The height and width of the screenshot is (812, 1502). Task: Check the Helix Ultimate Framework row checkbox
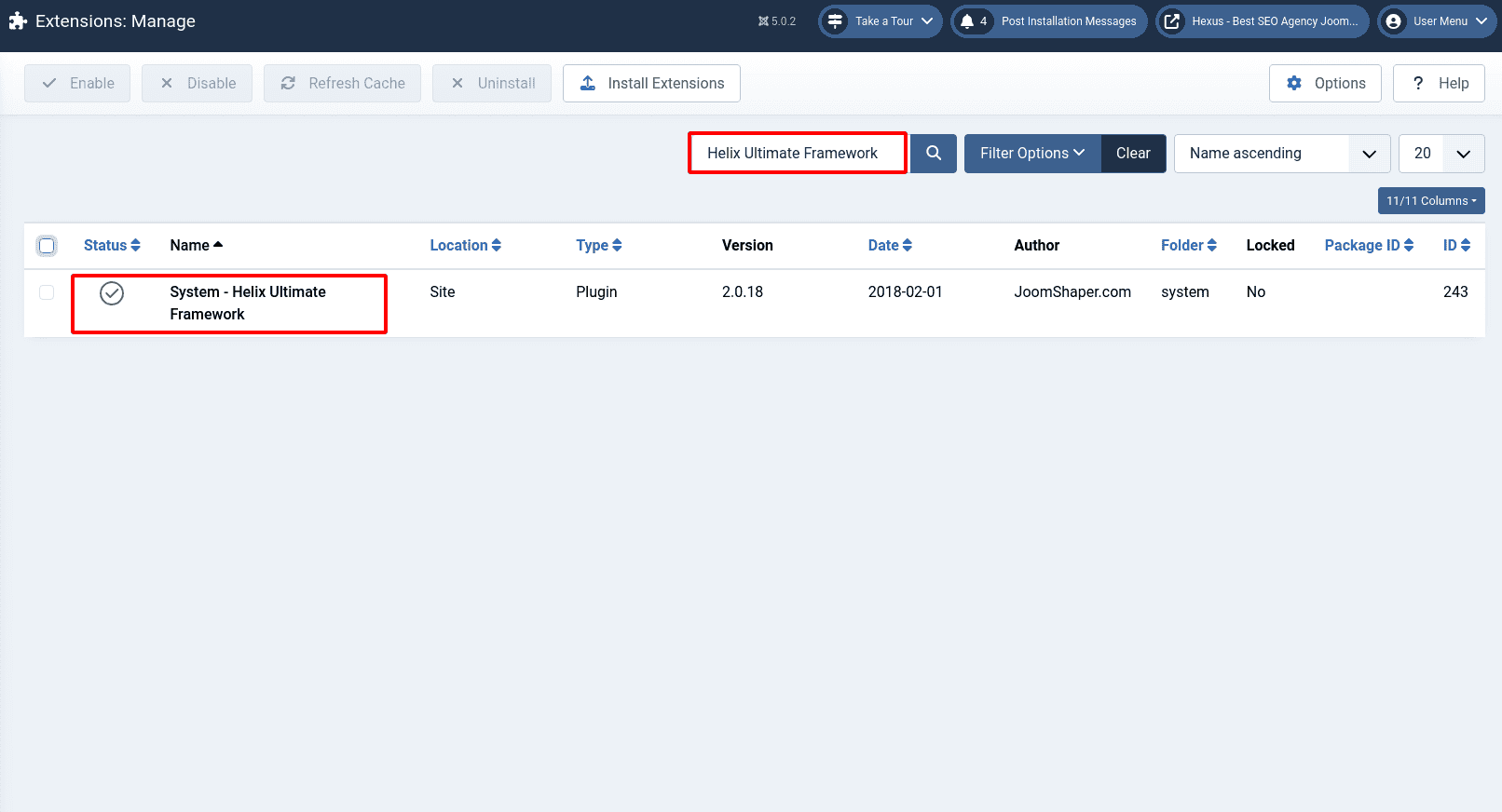click(47, 292)
